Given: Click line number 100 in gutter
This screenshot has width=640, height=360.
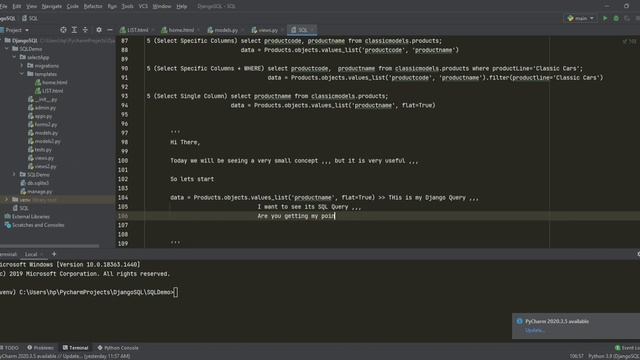Looking at the screenshot, I should click(x=123, y=161).
